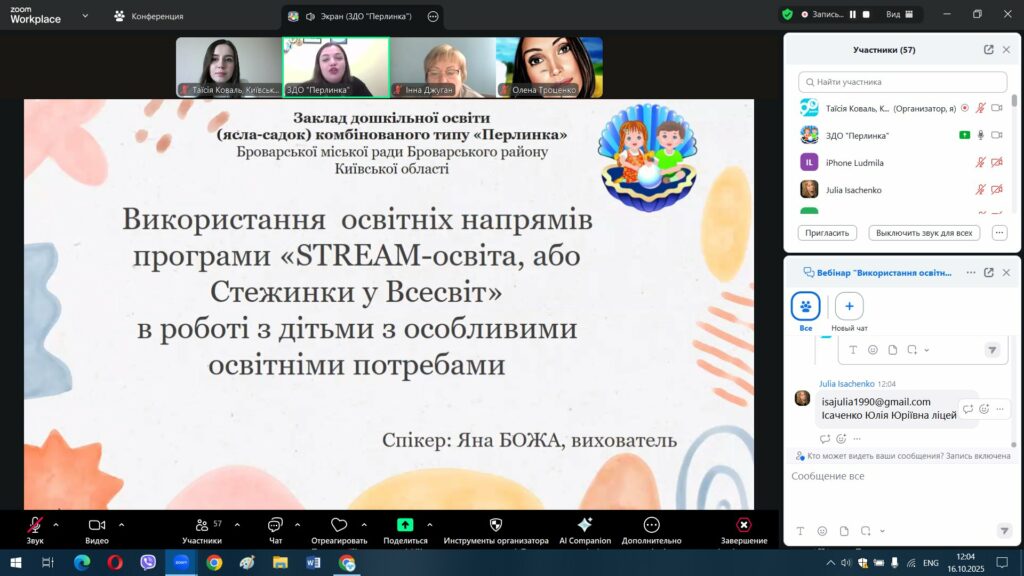Open the Zoom Workplace dropdown chevron
Viewport: 1024px width, 576px height.
(x=85, y=16)
